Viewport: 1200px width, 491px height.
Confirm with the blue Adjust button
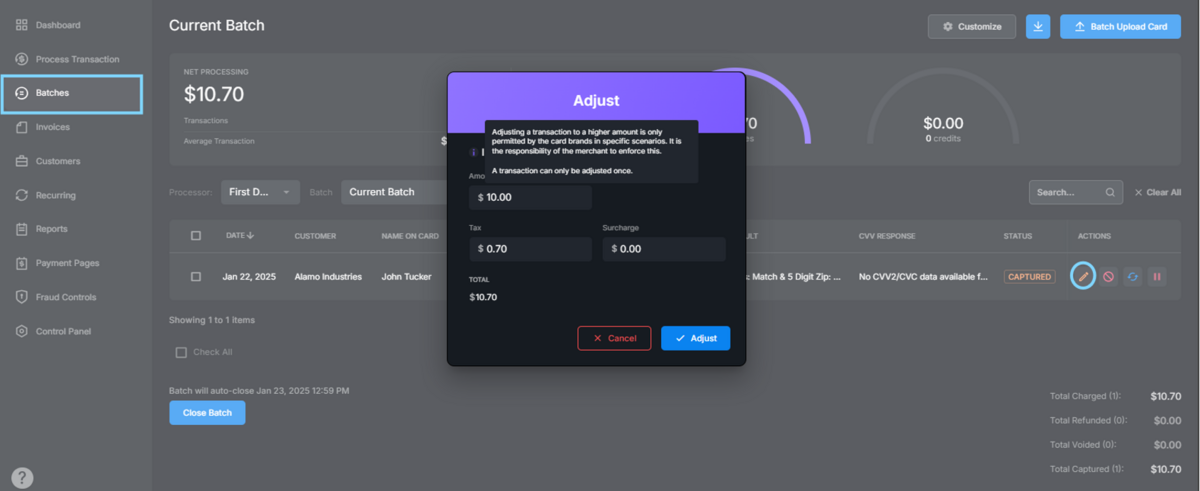(x=695, y=338)
